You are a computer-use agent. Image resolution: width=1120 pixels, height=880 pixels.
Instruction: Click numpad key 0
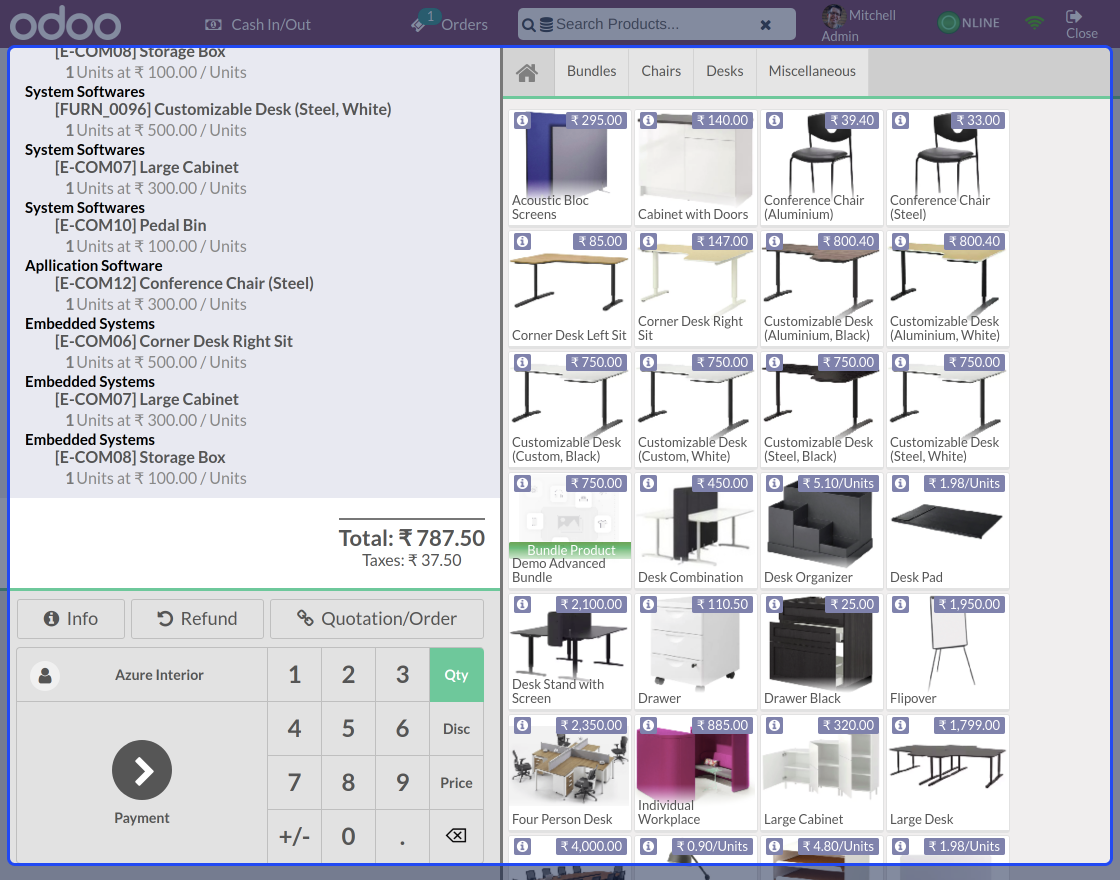[349, 836]
